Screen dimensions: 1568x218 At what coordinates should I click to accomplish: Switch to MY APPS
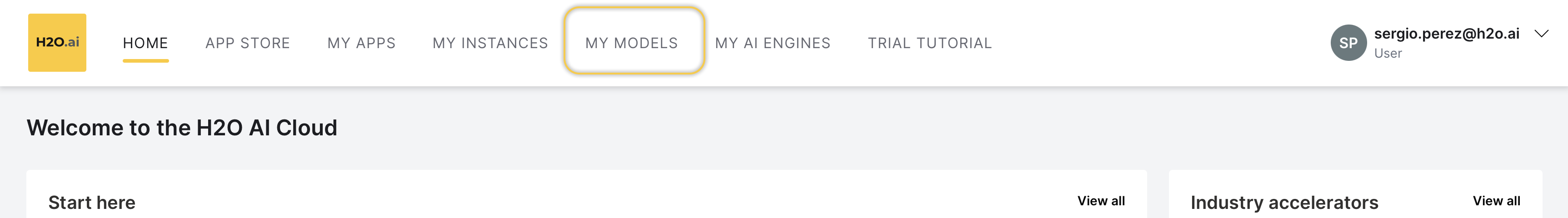pyautogui.click(x=362, y=43)
